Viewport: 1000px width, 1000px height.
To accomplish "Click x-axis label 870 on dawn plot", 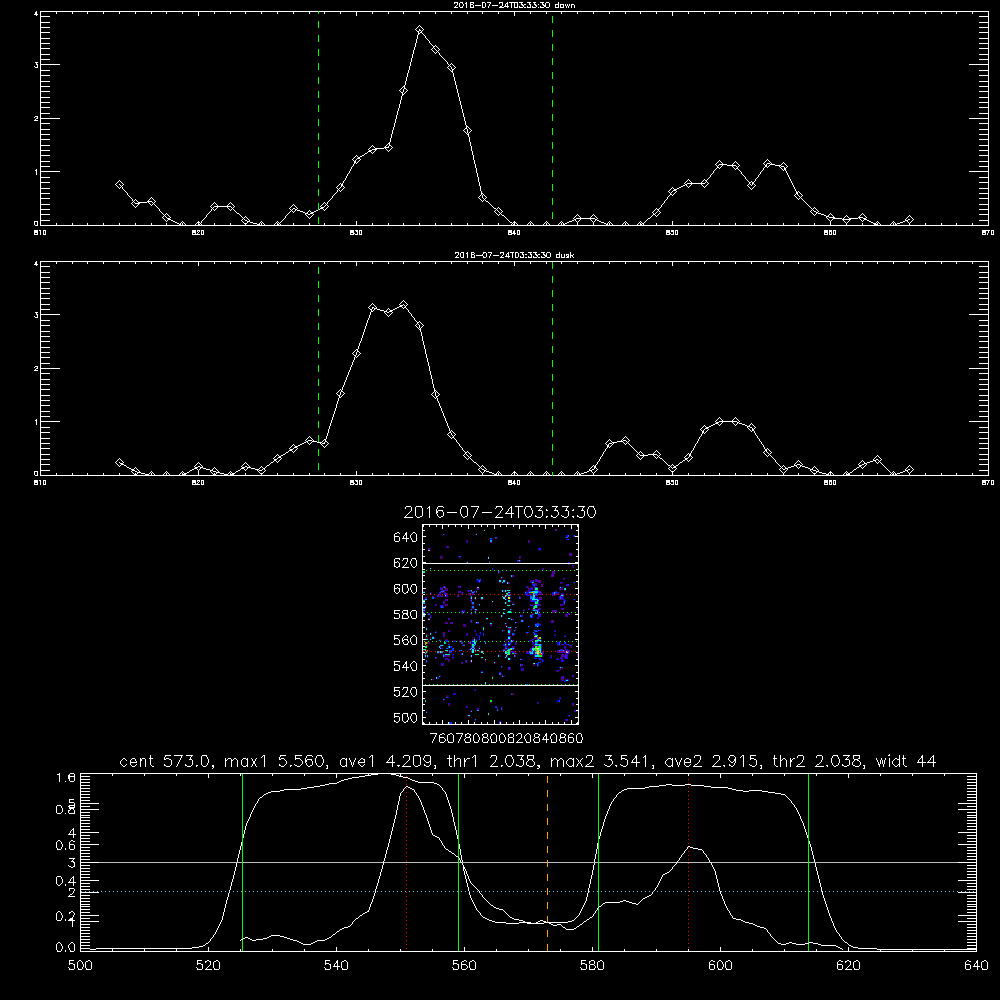I will [x=987, y=233].
